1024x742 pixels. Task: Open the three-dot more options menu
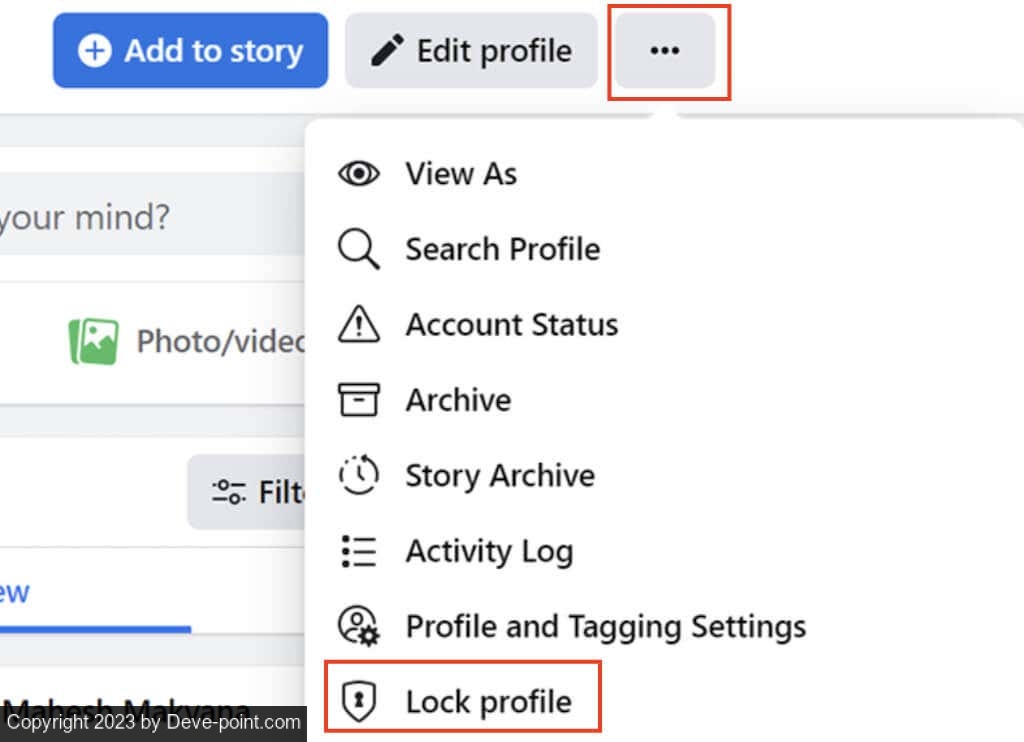[x=665, y=50]
